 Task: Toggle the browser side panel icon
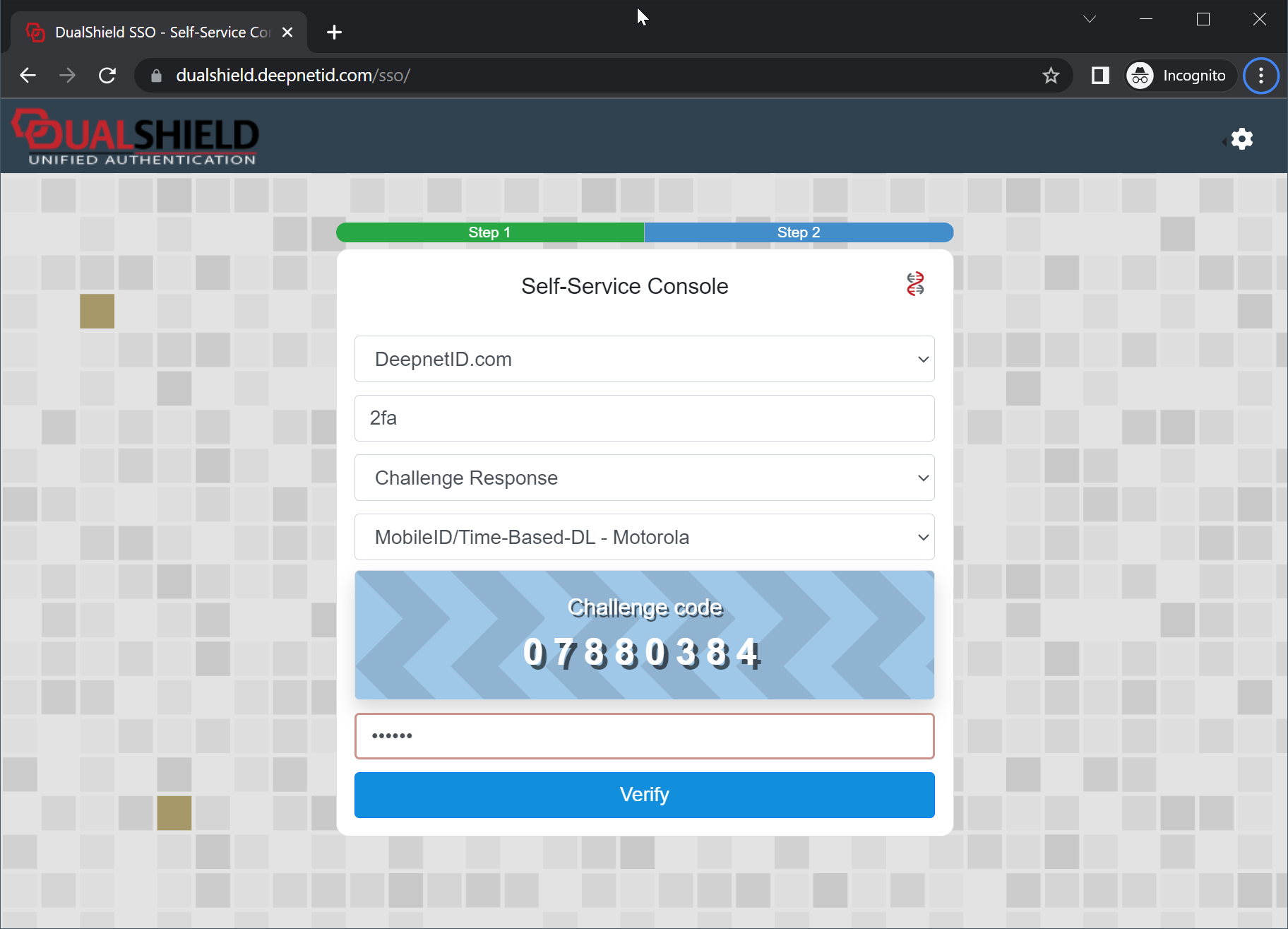[1100, 76]
